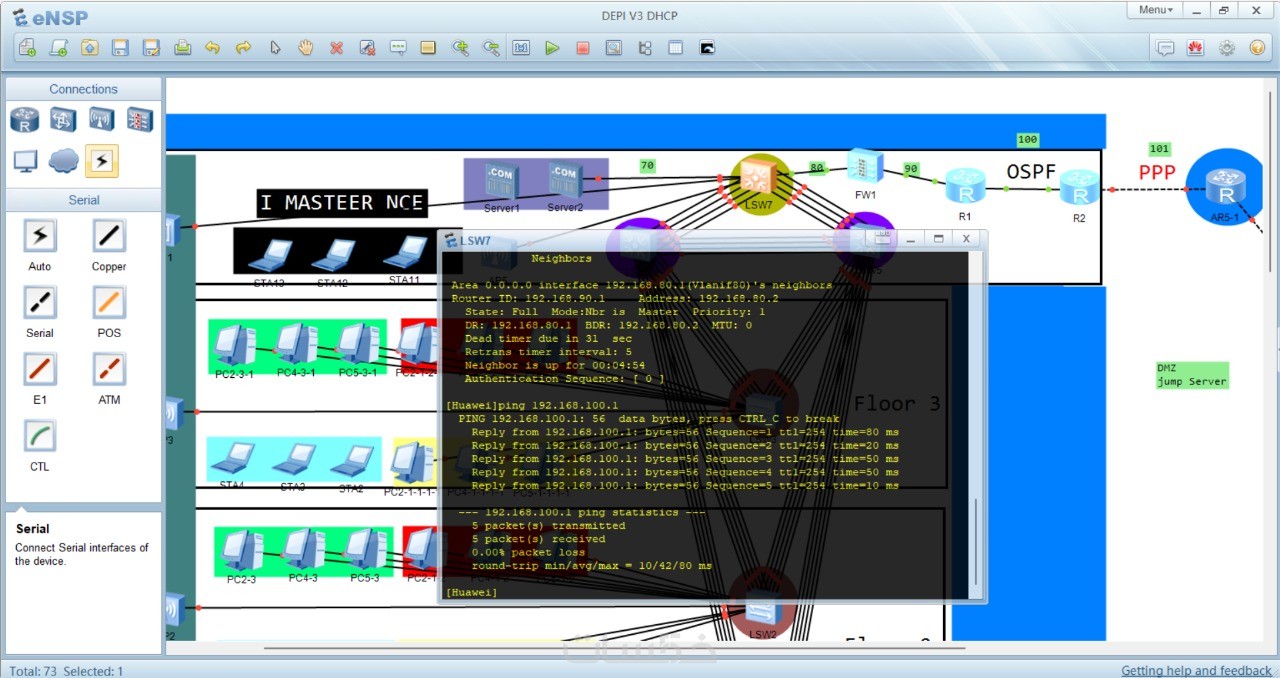This screenshot has height=678, width=1280.
Task: Open an existing topology file
Action: coord(89,47)
